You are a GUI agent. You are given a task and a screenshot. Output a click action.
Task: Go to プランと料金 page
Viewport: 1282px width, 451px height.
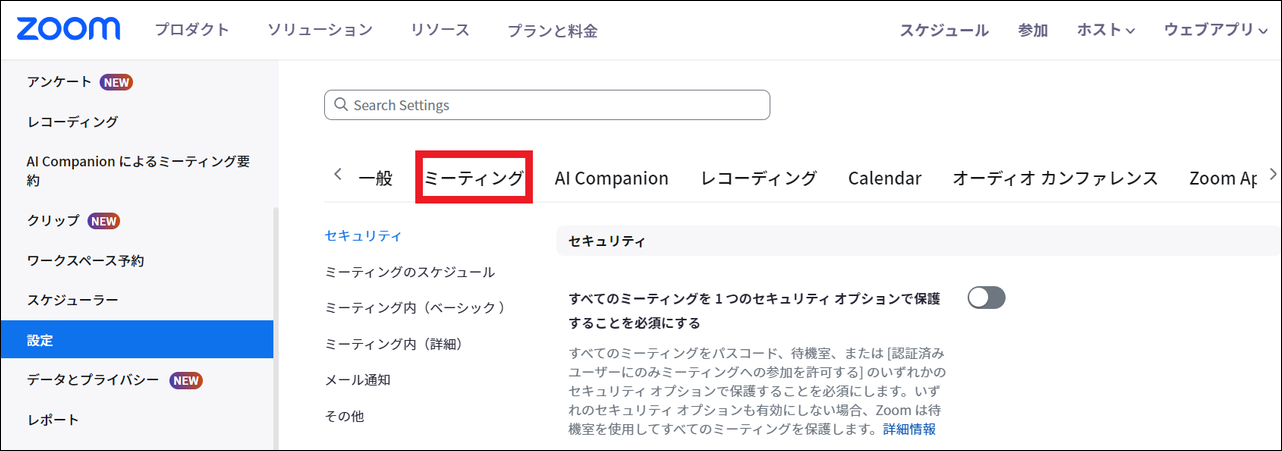pyautogui.click(x=552, y=31)
